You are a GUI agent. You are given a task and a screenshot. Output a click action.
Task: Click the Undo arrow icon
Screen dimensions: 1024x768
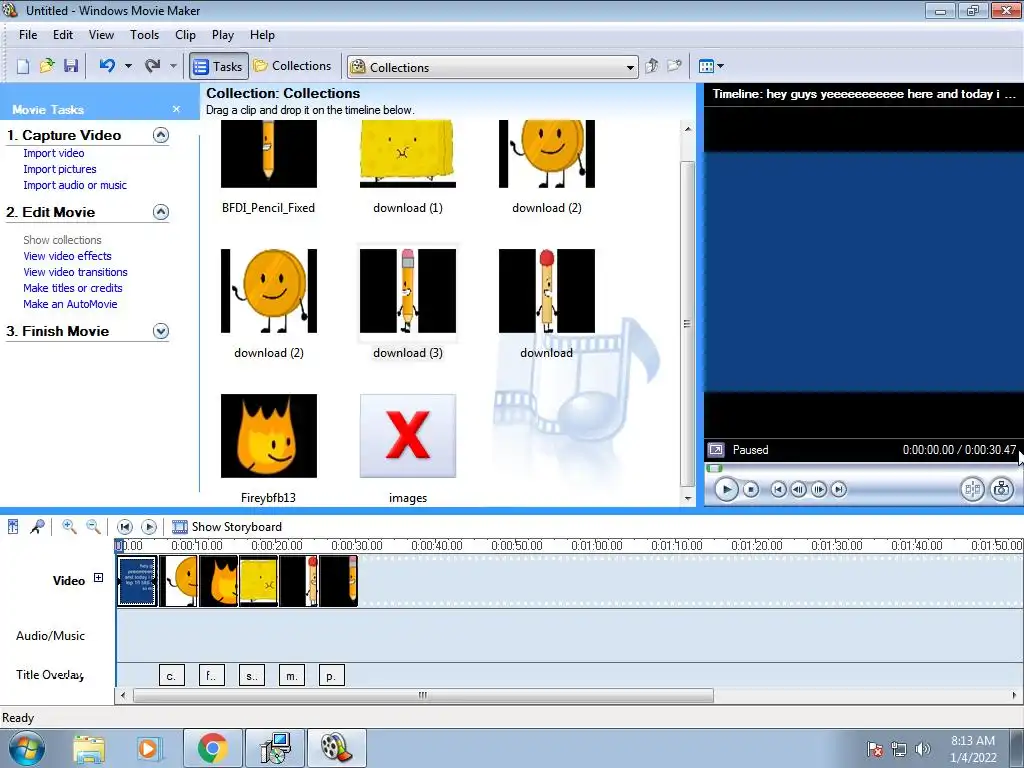[107, 66]
